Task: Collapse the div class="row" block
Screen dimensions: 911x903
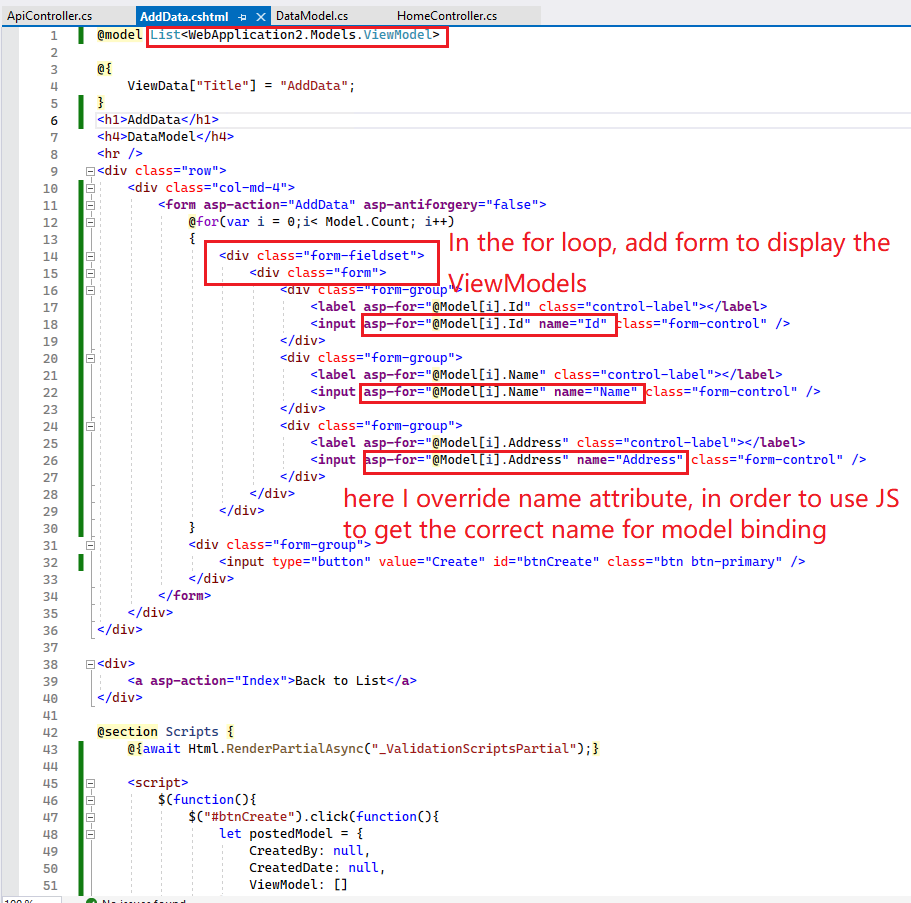Action: 91,171
